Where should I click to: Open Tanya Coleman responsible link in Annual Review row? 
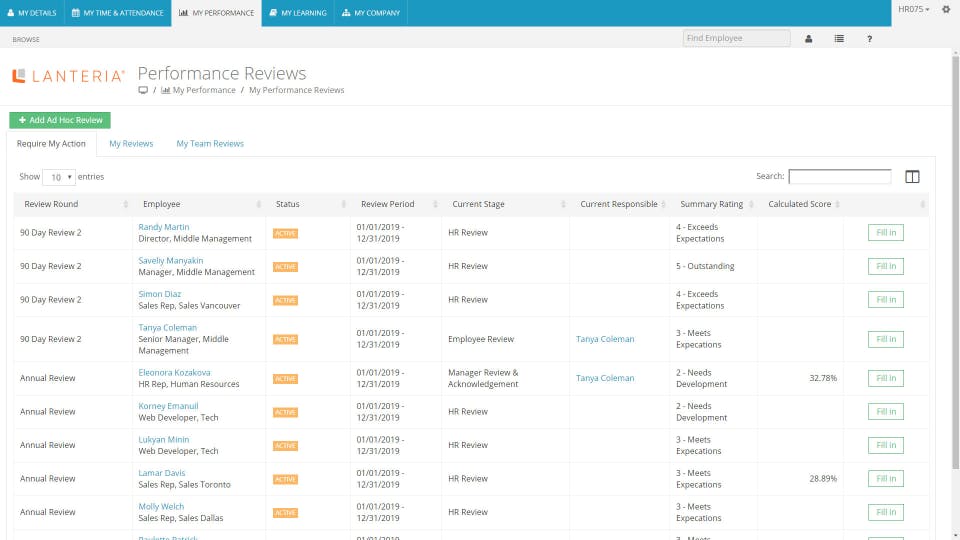[x=605, y=378]
